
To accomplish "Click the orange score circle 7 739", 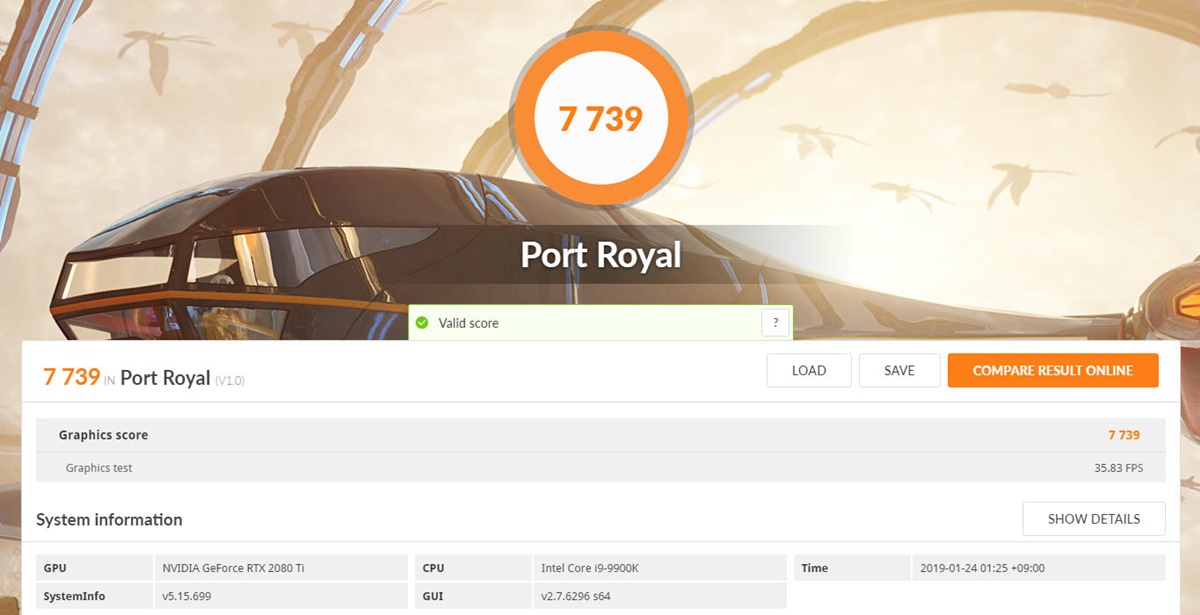I will click(600, 119).
